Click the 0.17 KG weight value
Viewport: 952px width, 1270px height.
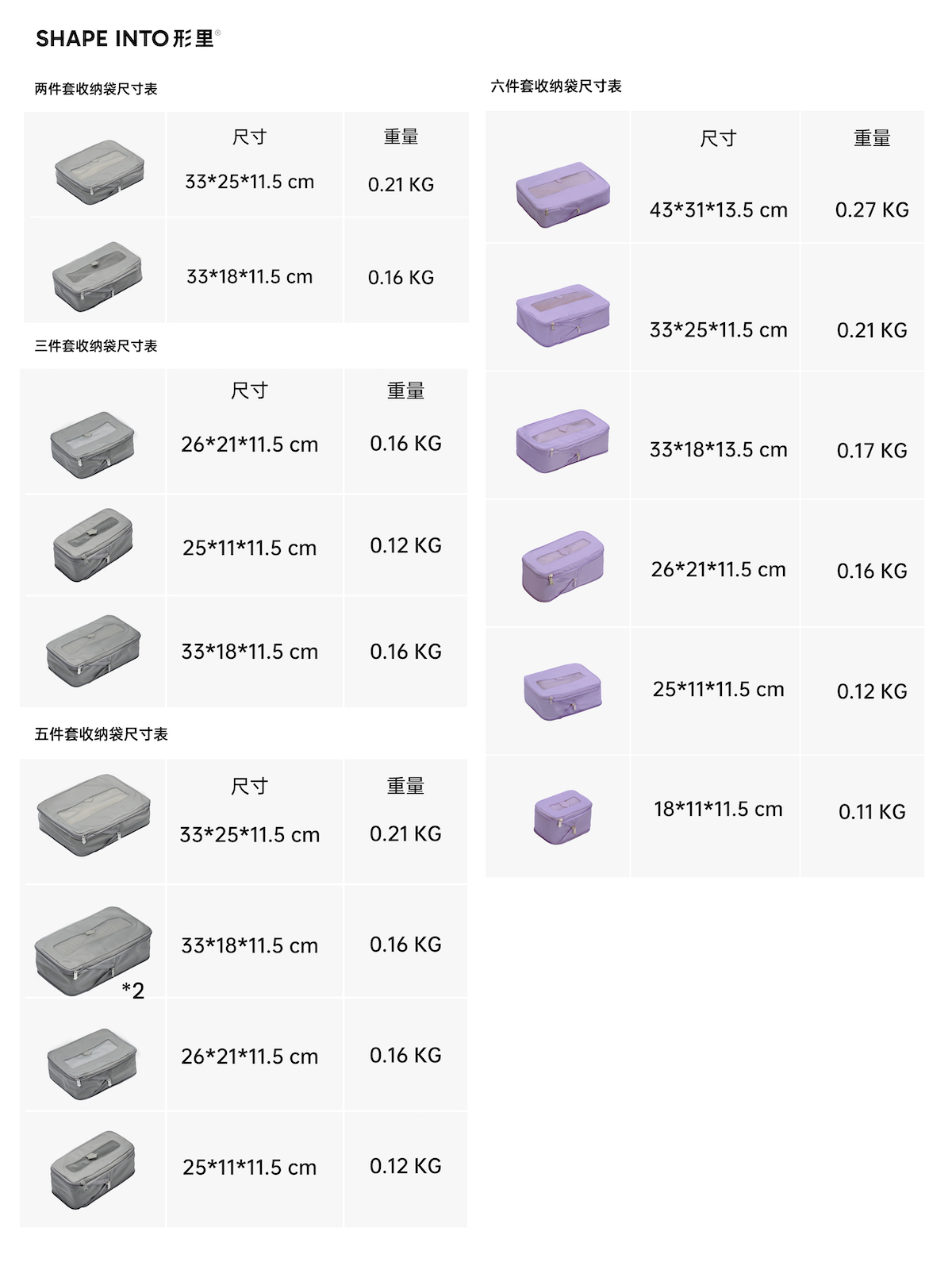tap(872, 451)
